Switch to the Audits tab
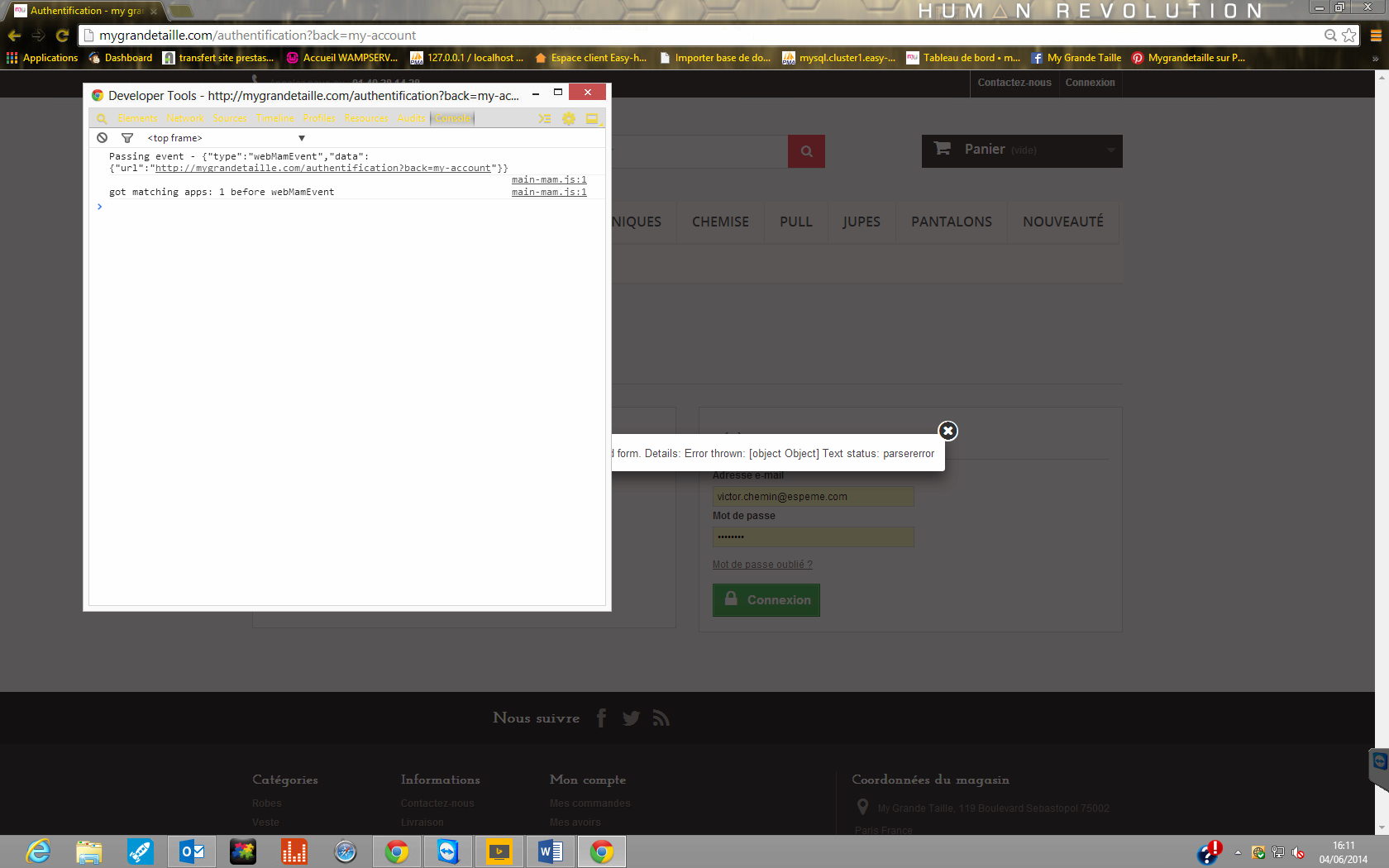1389x868 pixels. [411, 119]
